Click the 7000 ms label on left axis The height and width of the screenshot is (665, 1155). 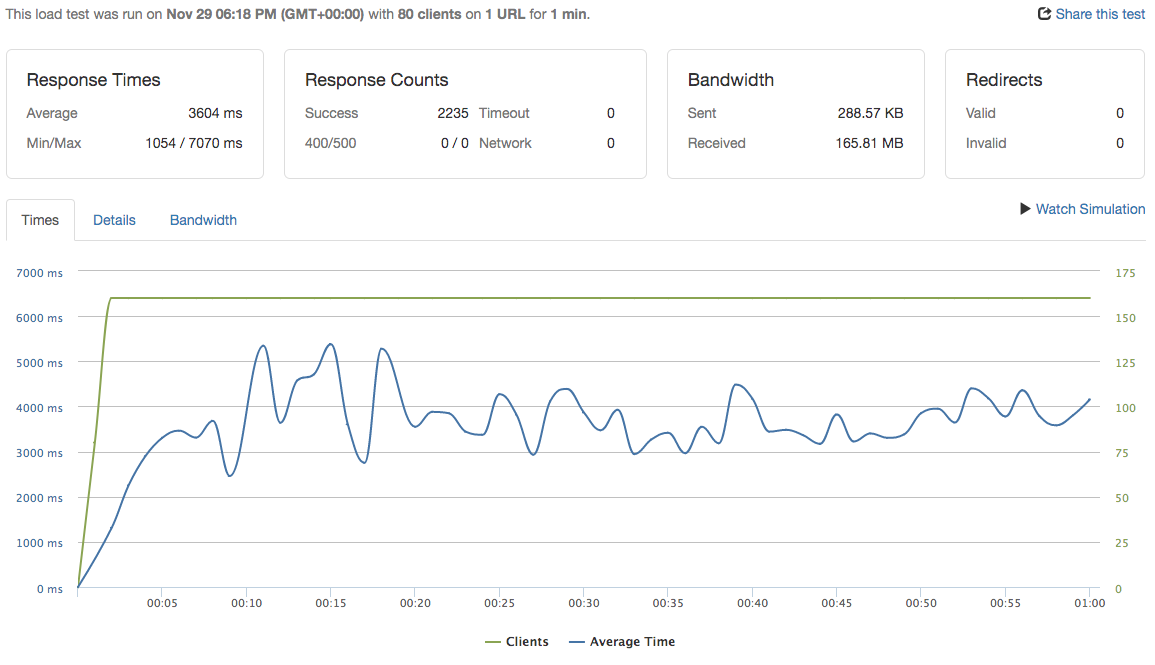pyautogui.click(x=39, y=272)
